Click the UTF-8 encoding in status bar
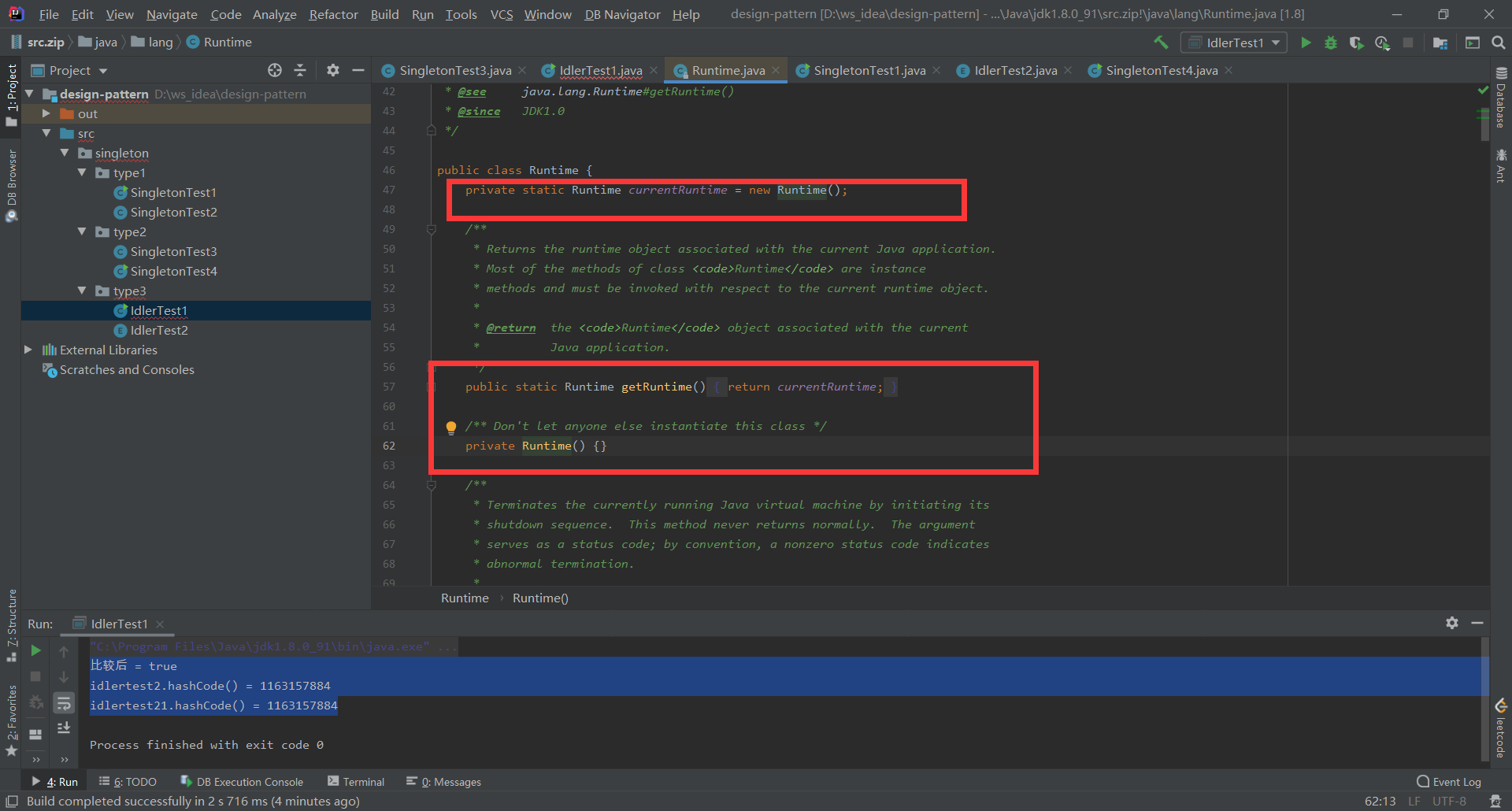The height and width of the screenshot is (811, 1512). 1449,802
